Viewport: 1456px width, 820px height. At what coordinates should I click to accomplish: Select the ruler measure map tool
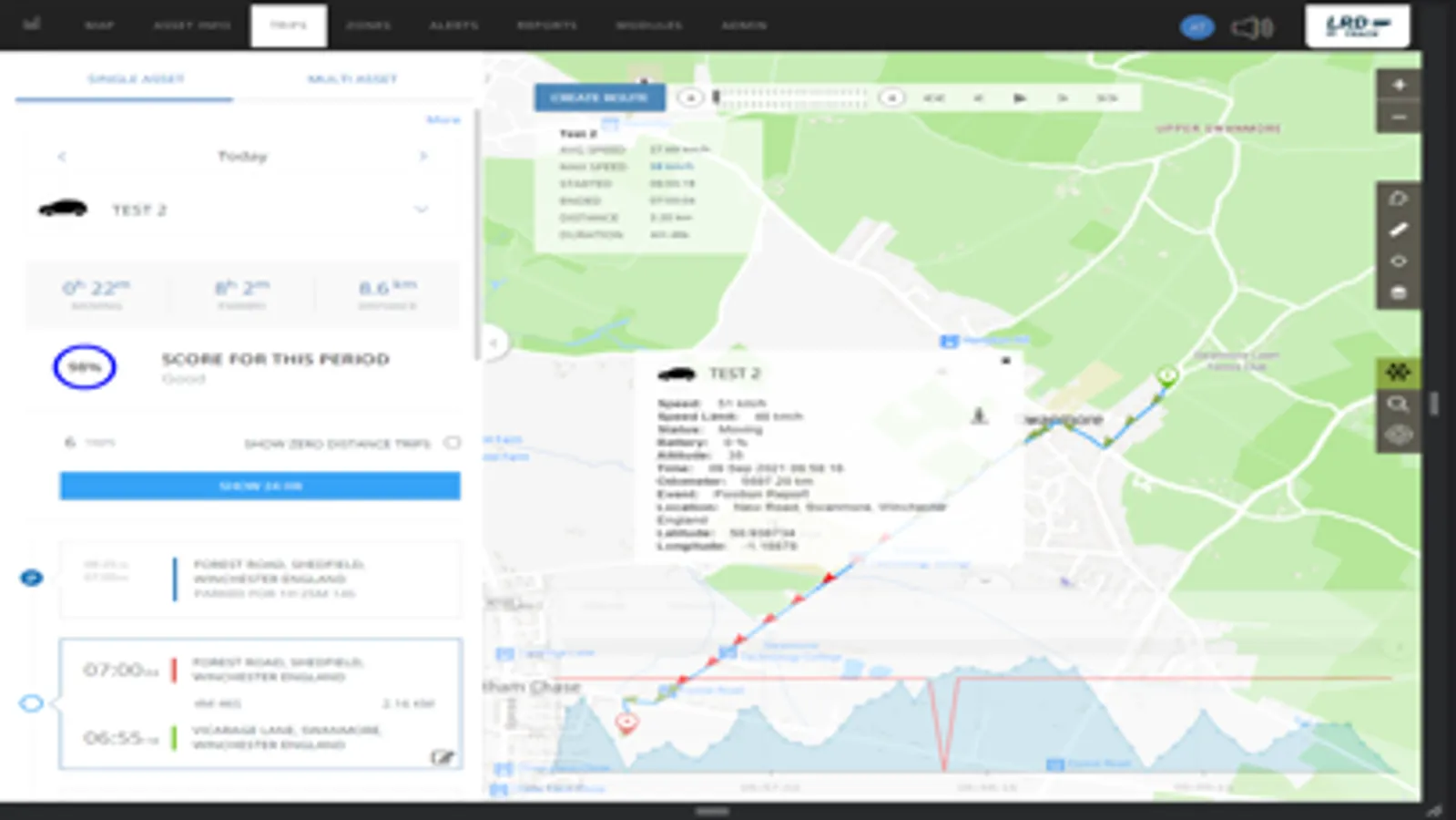coord(1400,230)
